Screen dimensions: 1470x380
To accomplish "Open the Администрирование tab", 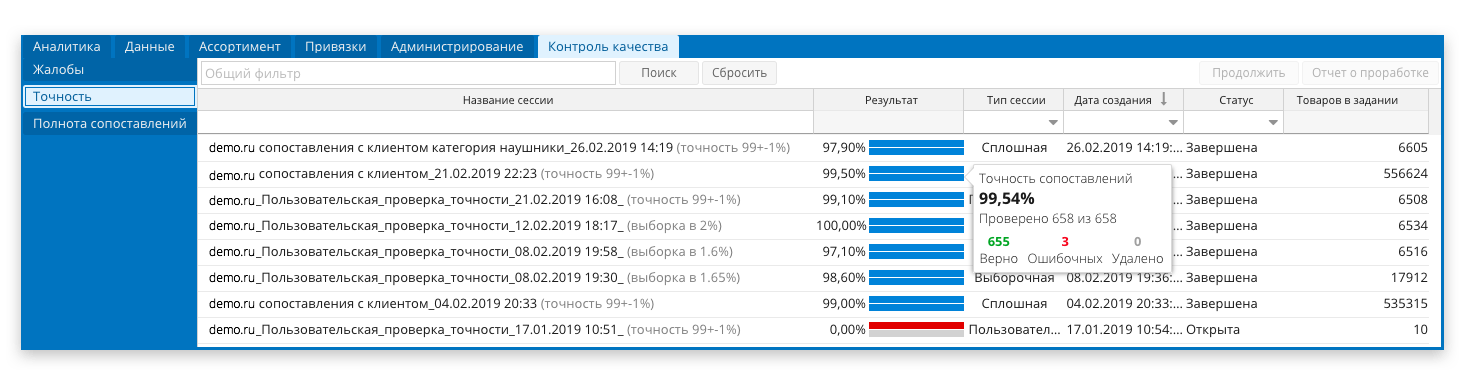I will pos(457,46).
